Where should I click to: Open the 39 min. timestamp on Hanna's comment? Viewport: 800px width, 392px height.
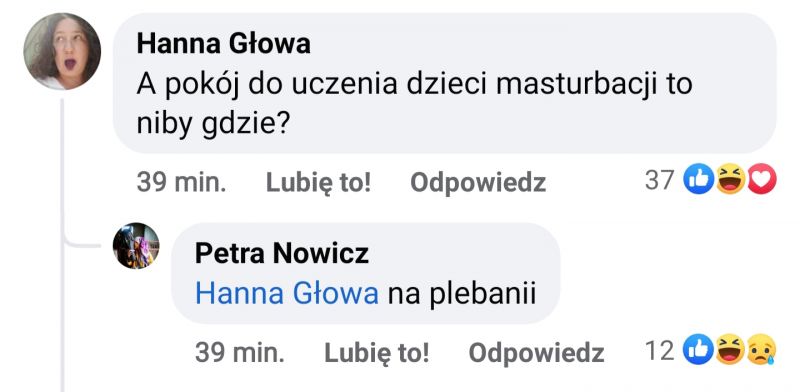[x=181, y=182]
